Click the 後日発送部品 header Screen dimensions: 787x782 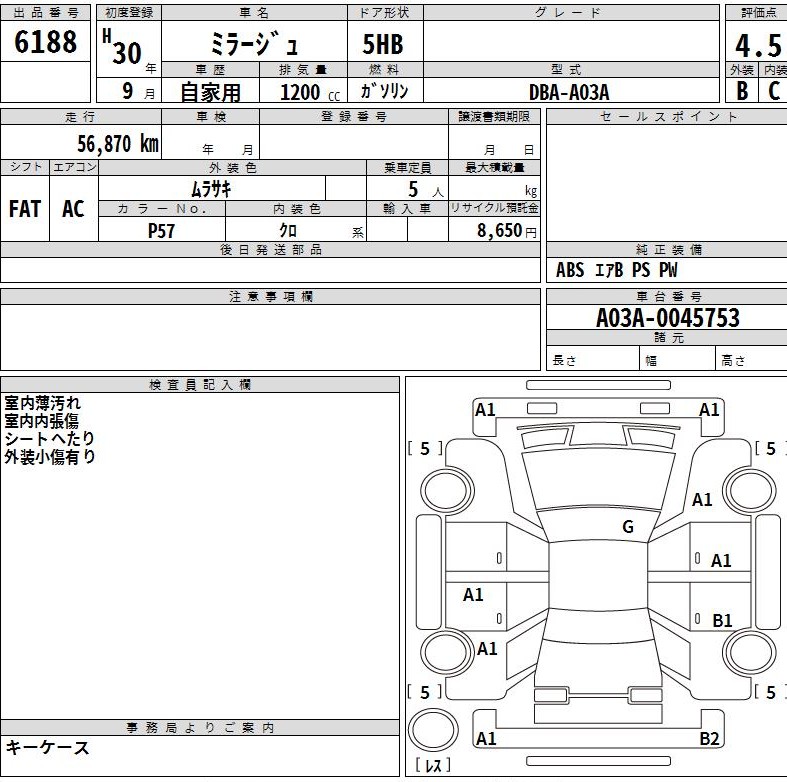(271, 249)
